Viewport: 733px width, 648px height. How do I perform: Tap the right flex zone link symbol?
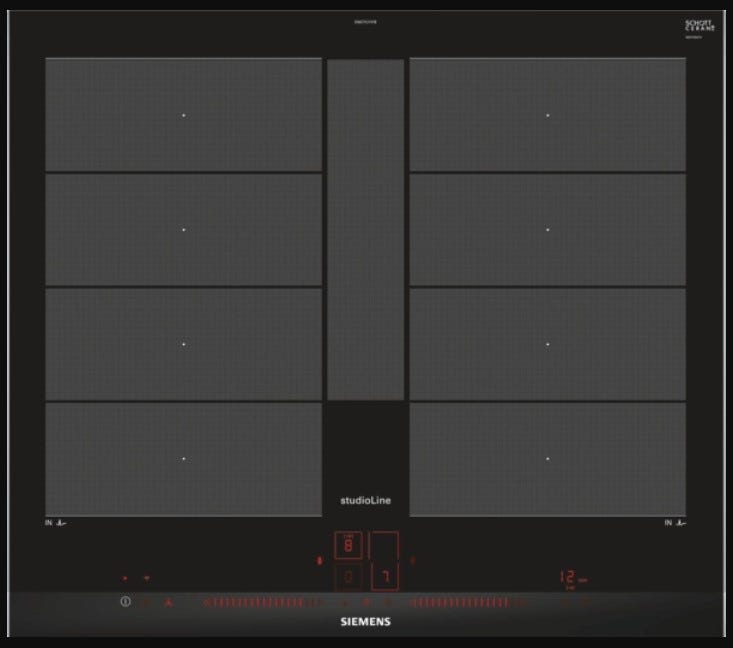click(412, 560)
